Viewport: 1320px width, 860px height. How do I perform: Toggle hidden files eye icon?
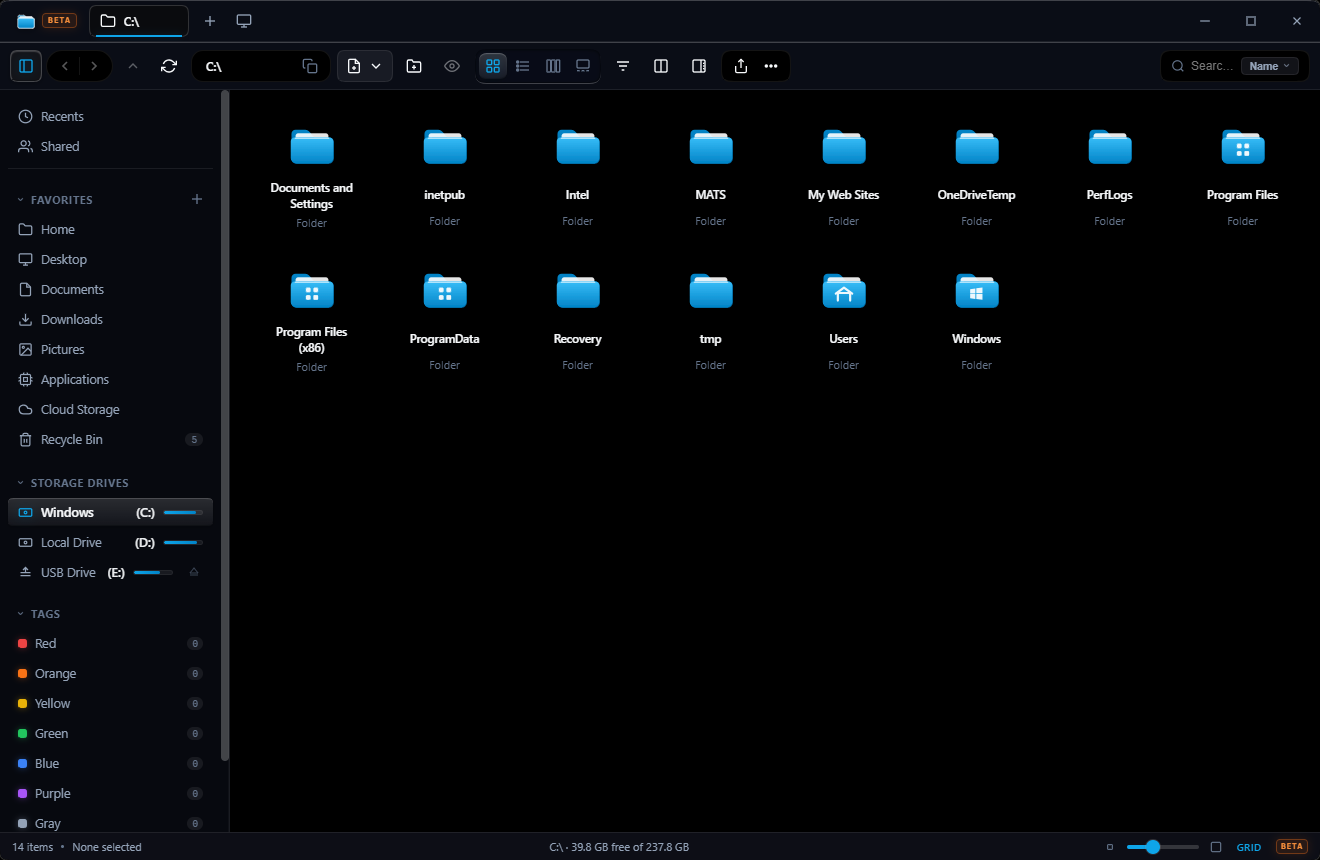pos(452,66)
